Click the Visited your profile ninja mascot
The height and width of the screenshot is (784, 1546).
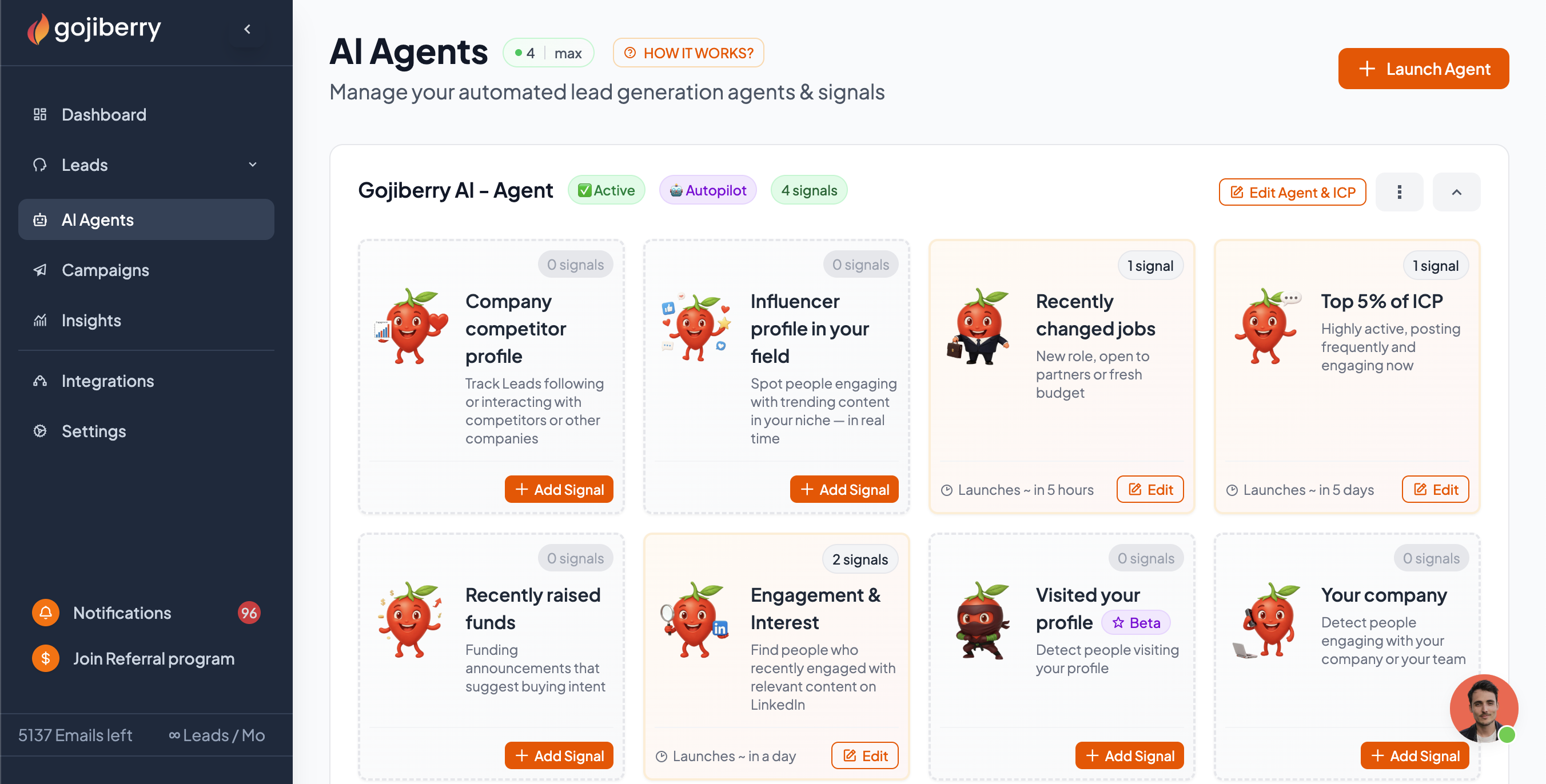[x=982, y=621]
